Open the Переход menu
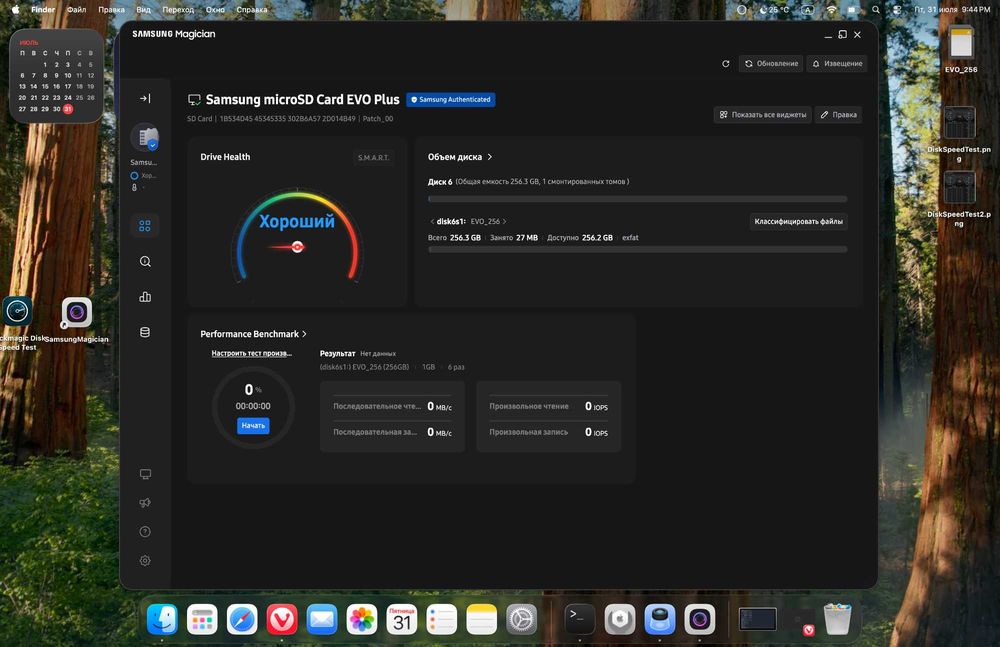The image size is (1000, 647). pos(178,10)
